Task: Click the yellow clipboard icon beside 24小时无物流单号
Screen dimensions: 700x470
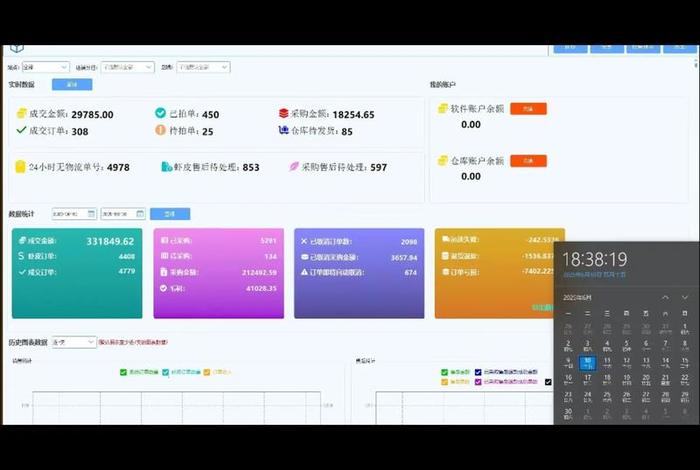Action: coord(20,166)
